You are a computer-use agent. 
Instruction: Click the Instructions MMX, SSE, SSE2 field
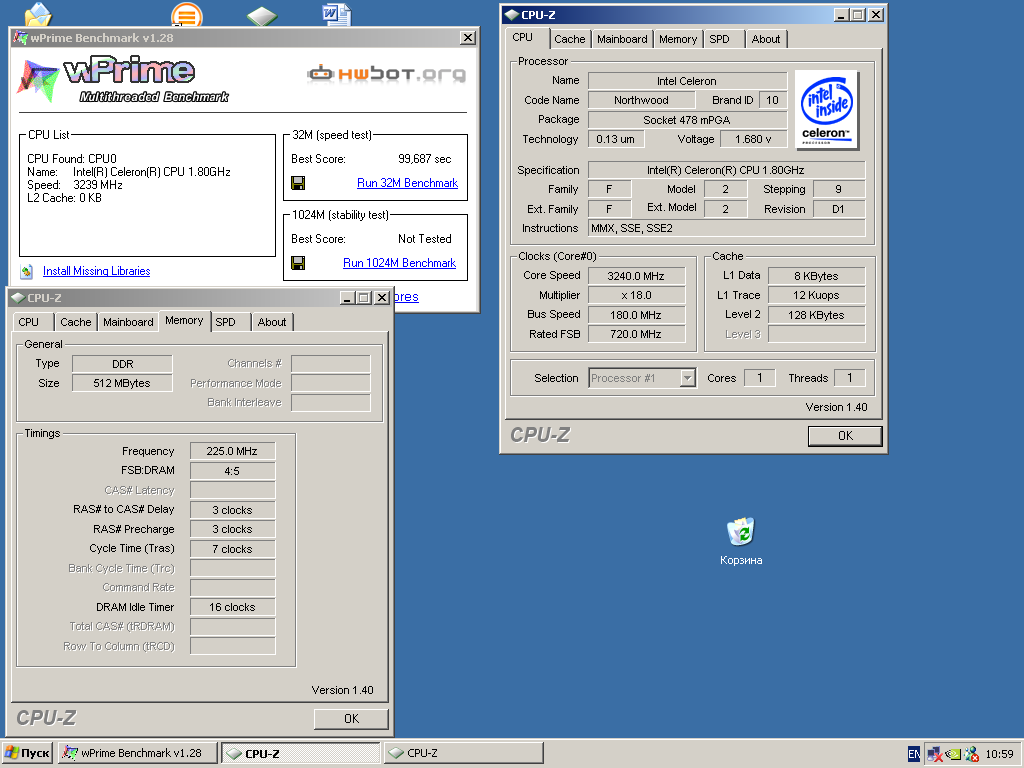727,228
